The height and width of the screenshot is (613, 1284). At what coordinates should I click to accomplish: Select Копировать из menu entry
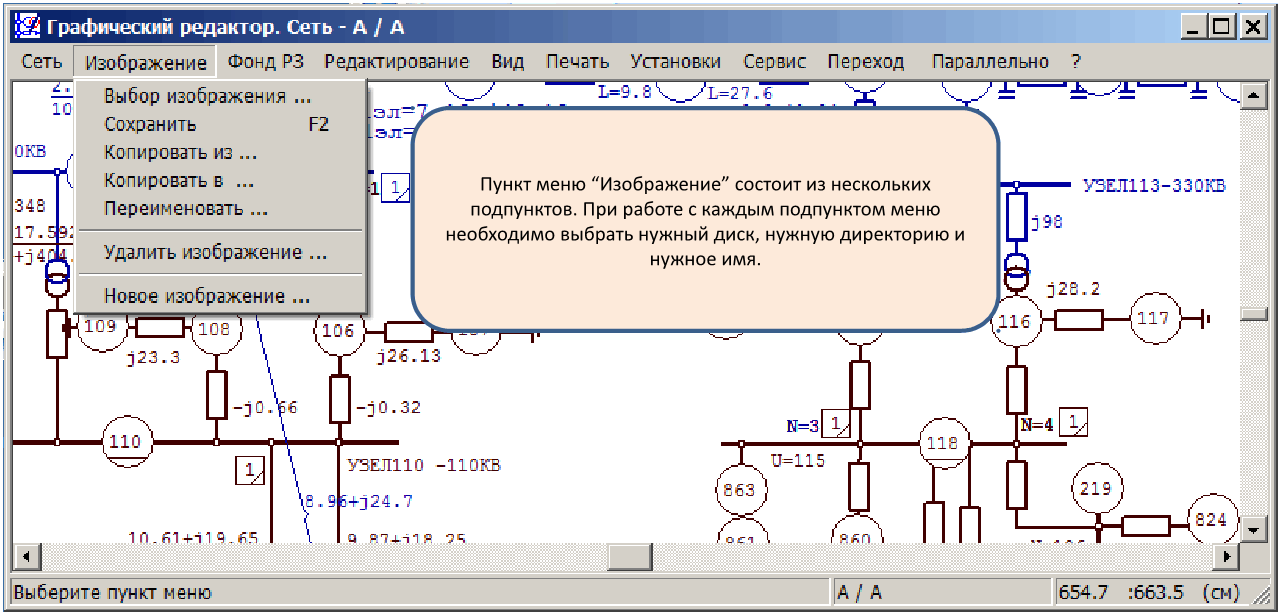[180, 153]
